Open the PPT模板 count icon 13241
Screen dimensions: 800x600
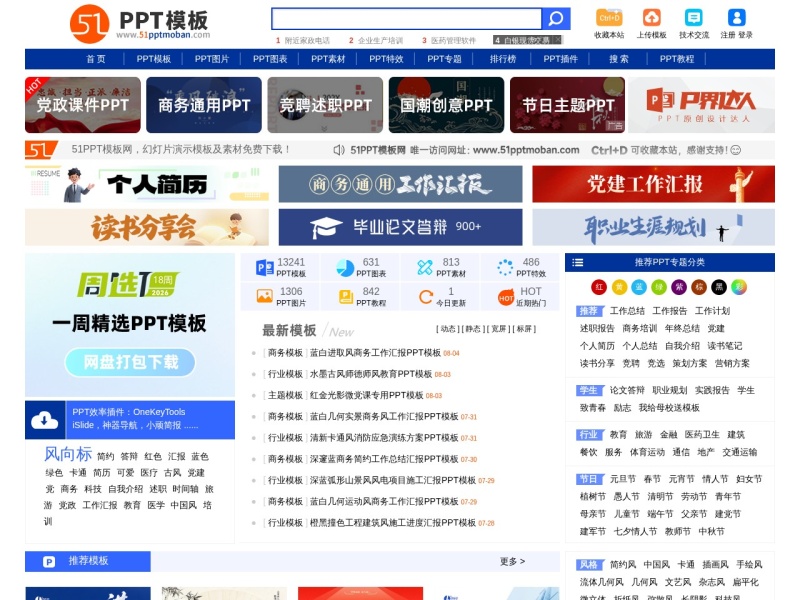(264, 267)
